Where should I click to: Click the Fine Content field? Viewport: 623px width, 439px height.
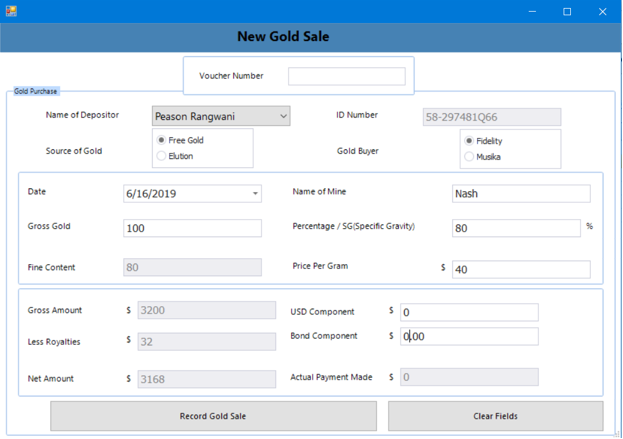click(192, 267)
